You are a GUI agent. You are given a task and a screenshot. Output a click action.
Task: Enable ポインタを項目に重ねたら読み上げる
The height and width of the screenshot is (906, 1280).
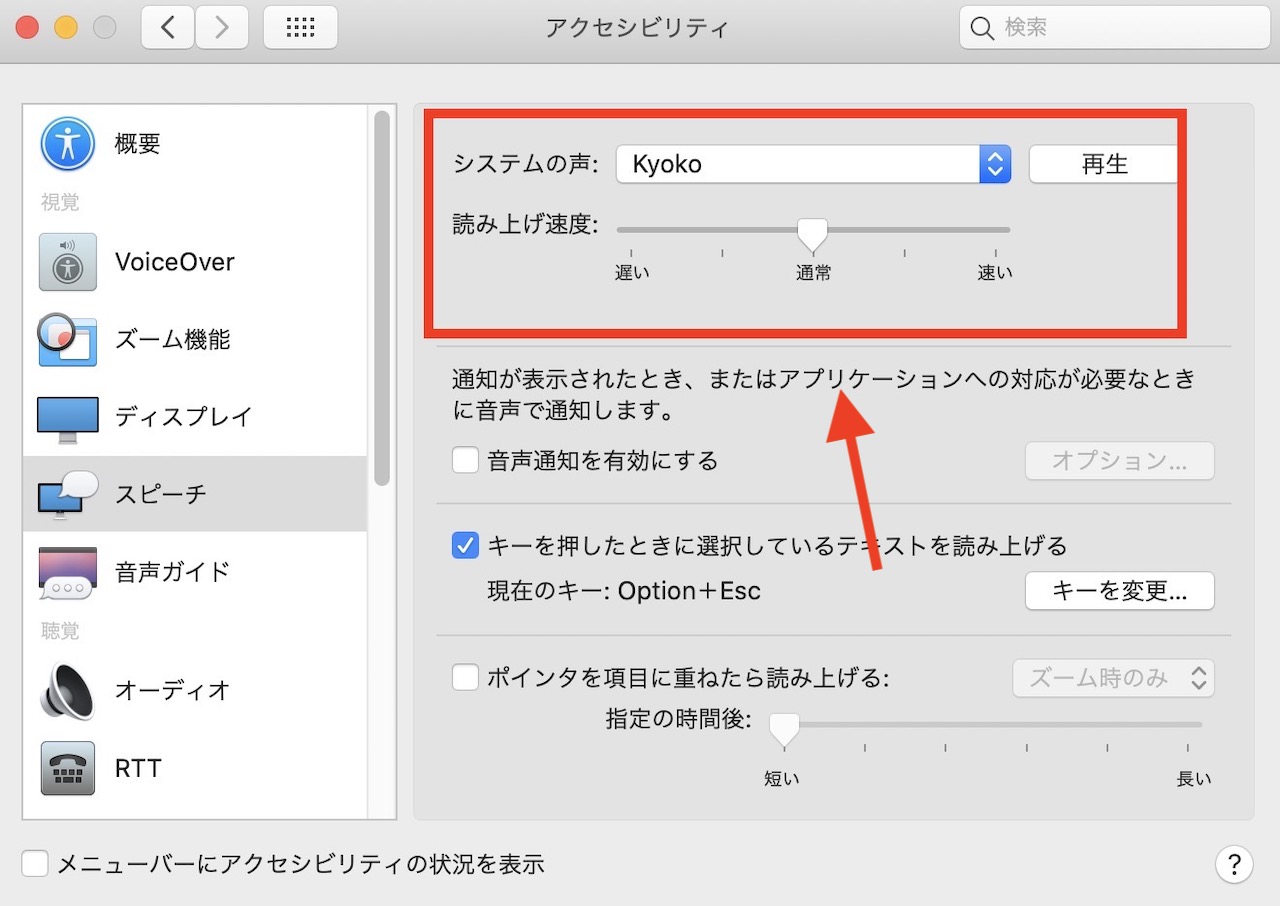pos(465,677)
